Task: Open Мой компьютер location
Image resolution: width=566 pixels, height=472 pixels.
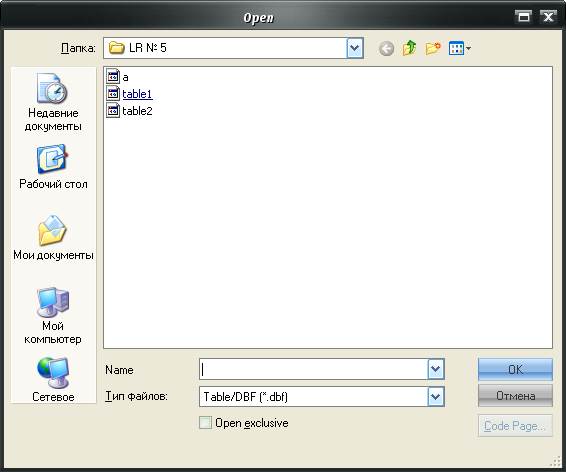Action: [x=53, y=316]
